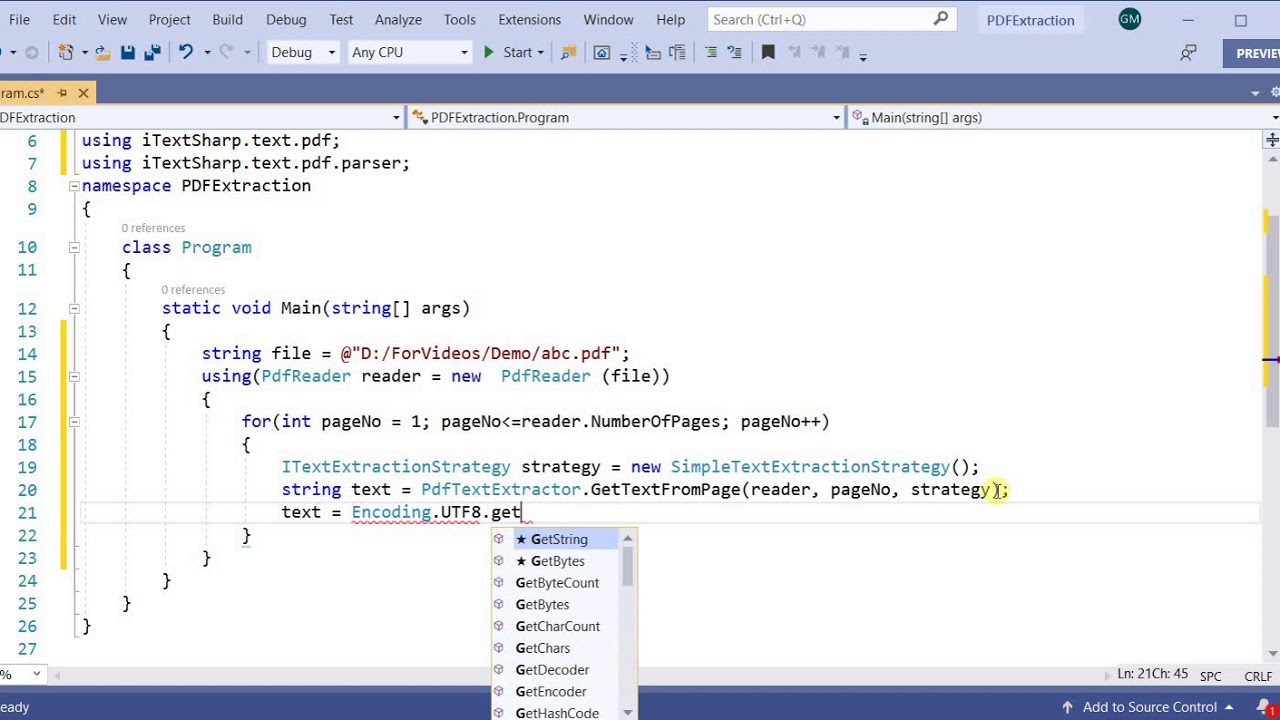Viewport: 1280px width, 720px height.
Task: Collapse the class Program block
Action: click(x=74, y=247)
